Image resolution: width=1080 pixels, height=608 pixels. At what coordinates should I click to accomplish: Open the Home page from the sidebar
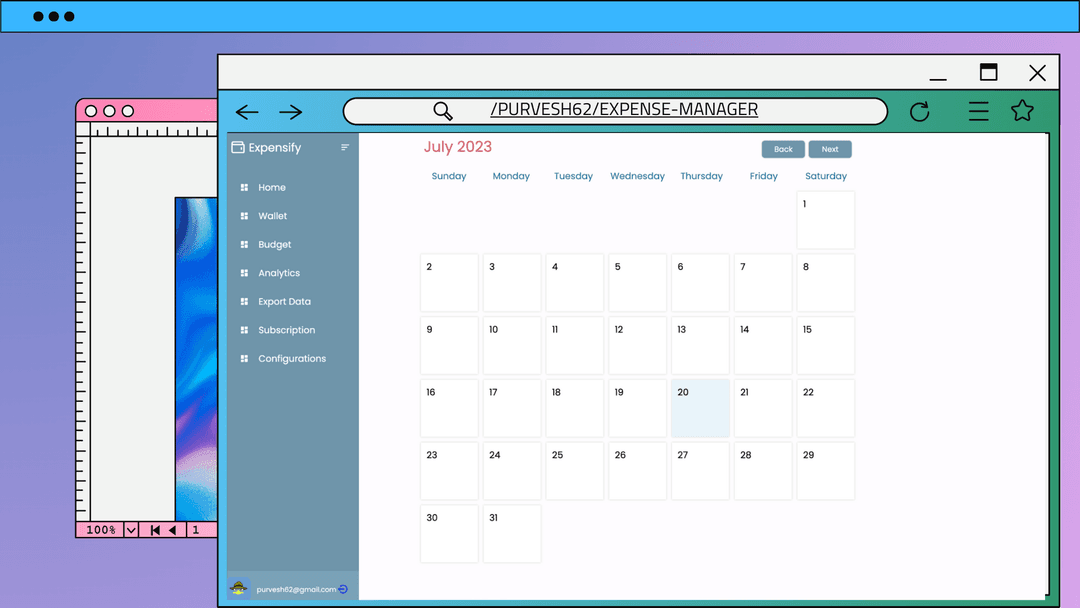[x=271, y=187]
